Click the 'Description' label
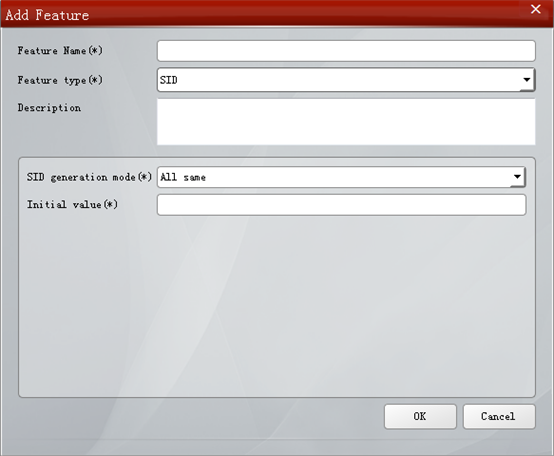This screenshot has width=554, height=456. click(49, 108)
